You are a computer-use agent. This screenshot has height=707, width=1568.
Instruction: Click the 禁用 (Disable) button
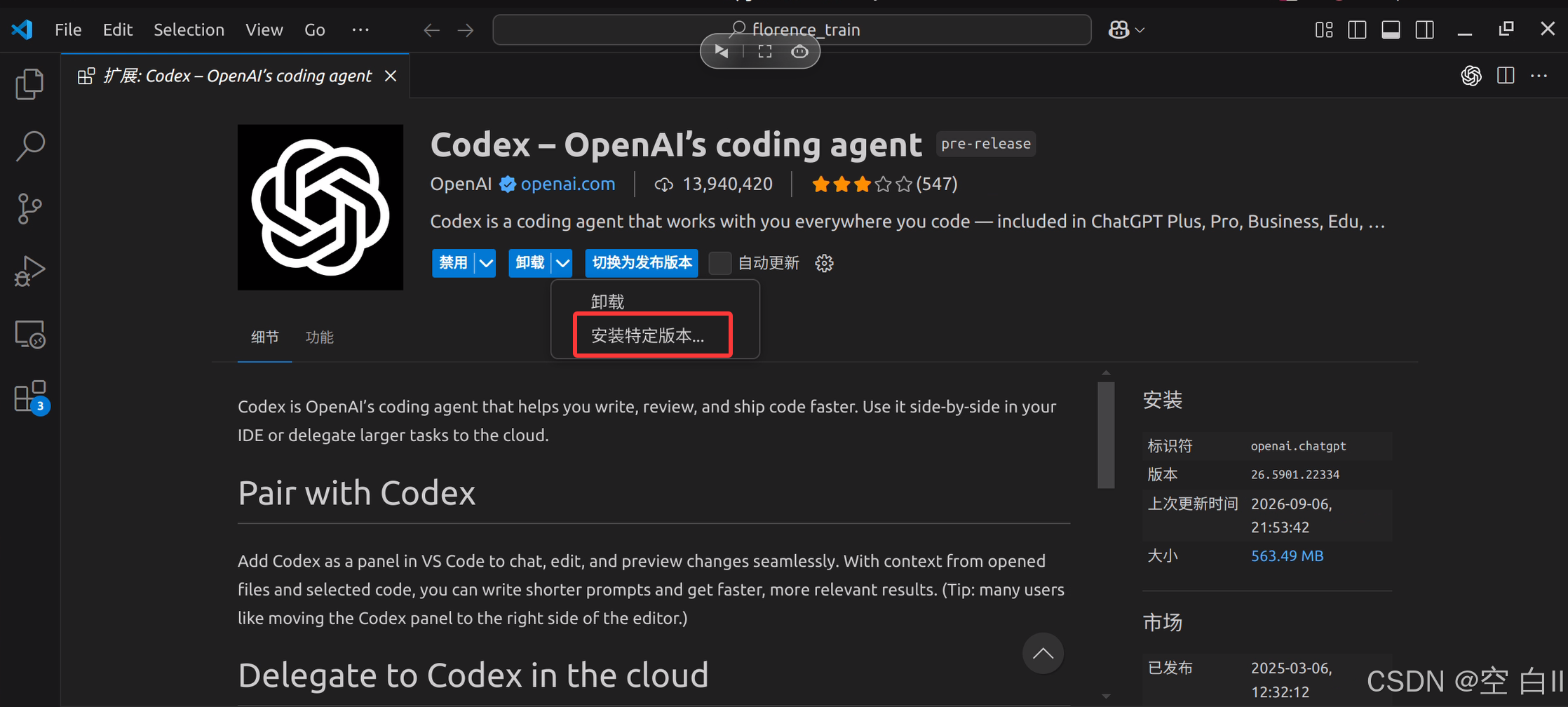point(453,263)
